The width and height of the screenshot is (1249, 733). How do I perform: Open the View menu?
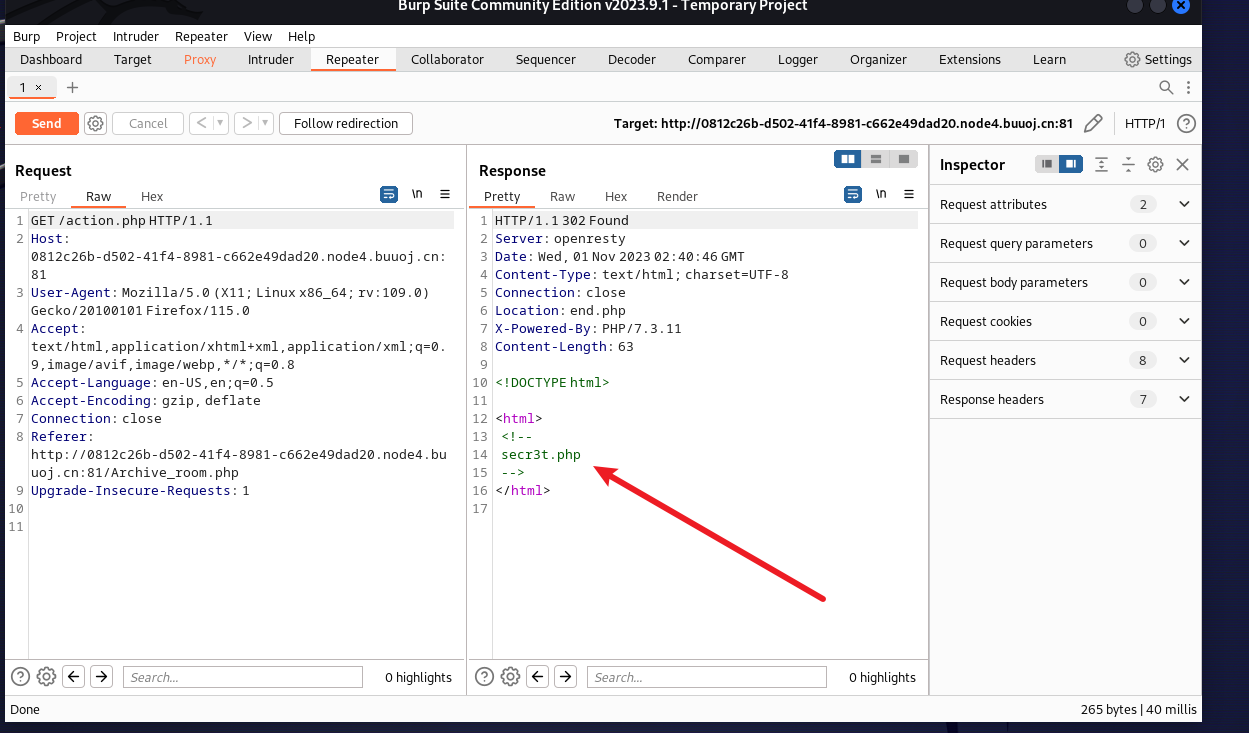[x=258, y=36]
